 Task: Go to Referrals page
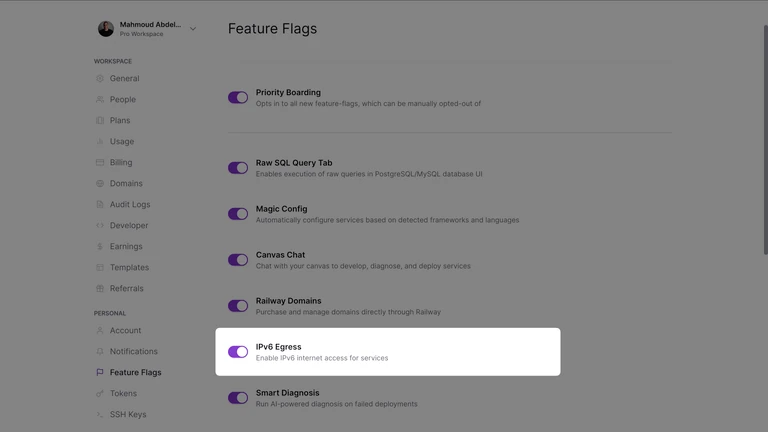pos(126,288)
